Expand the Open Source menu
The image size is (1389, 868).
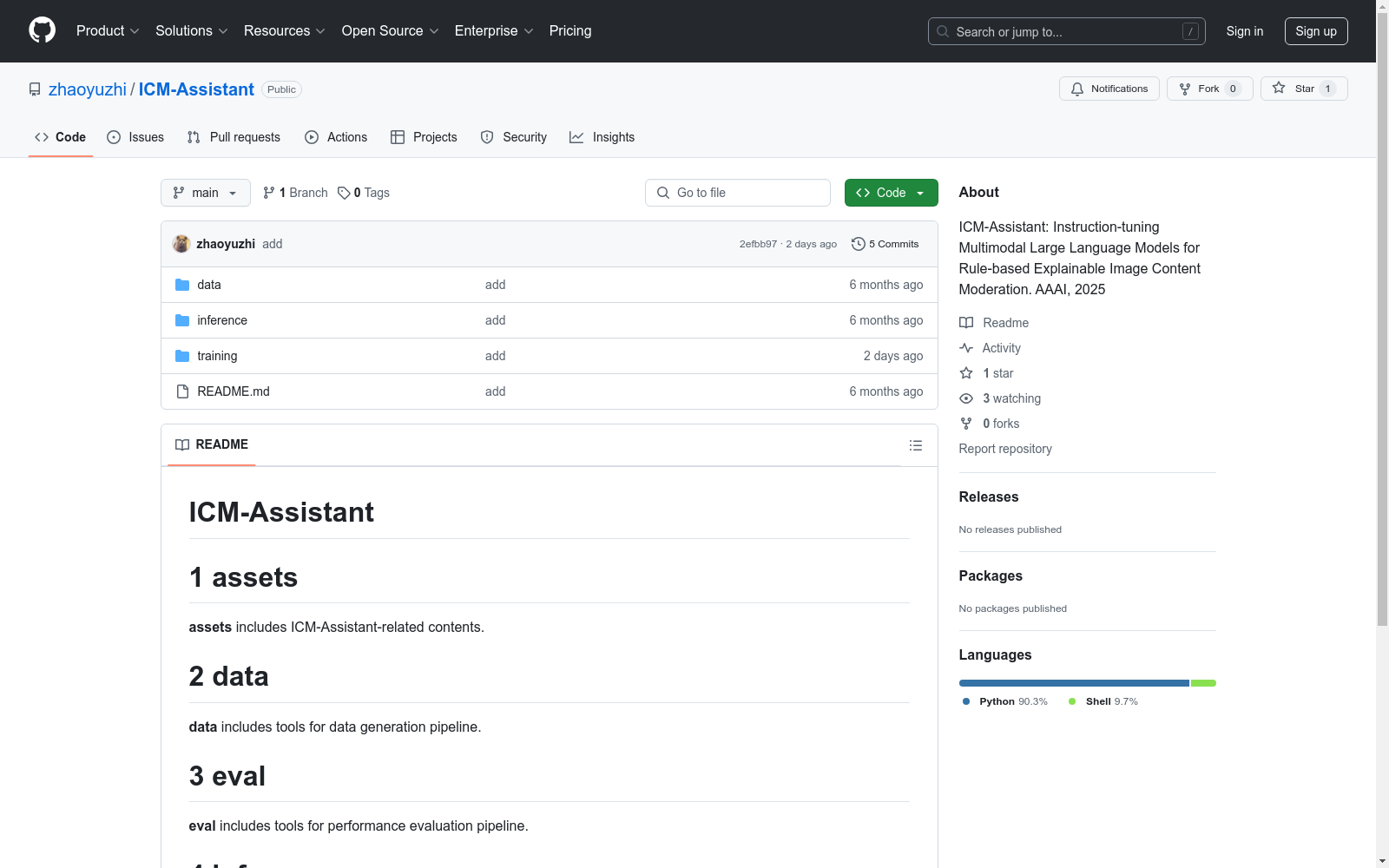pyautogui.click(x=391, y=31)
